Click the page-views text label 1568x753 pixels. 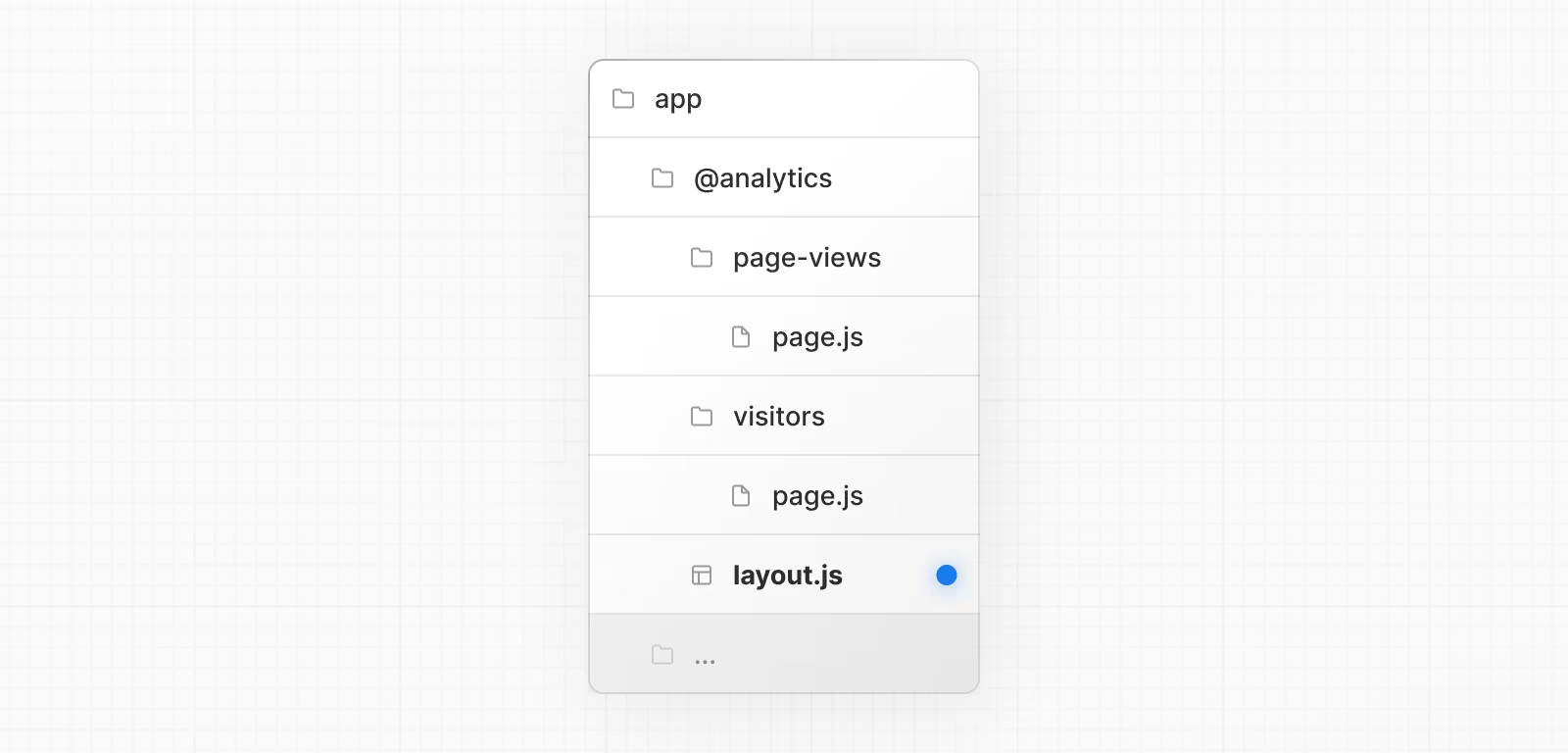coord(808,259)
